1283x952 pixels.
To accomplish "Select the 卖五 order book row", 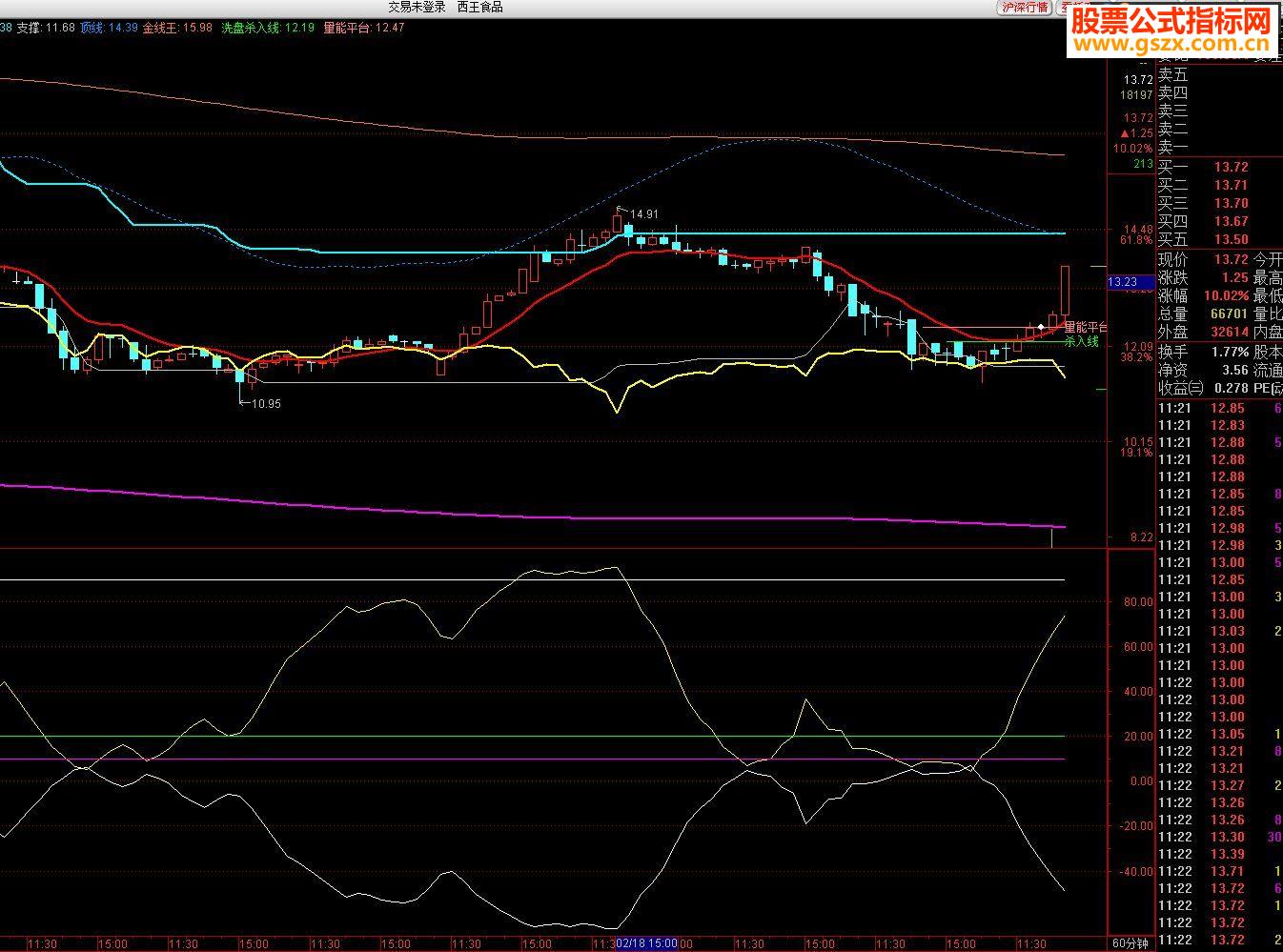I will coord(1218,74).
